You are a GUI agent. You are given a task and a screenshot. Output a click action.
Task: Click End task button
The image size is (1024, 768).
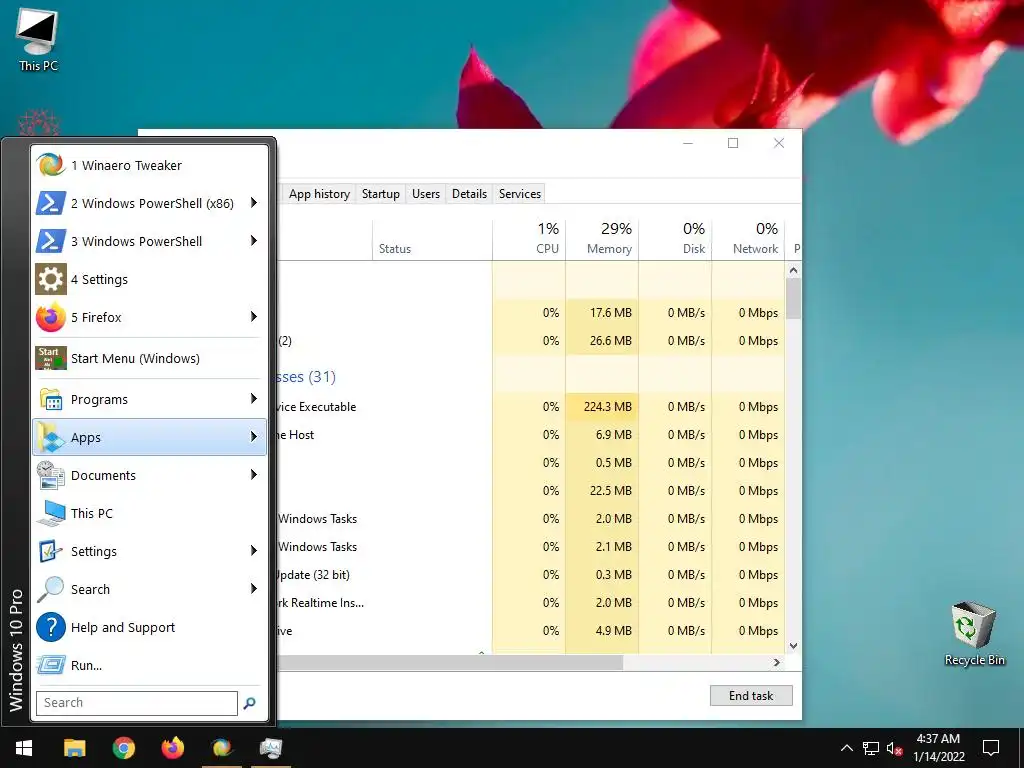[751, 696]
